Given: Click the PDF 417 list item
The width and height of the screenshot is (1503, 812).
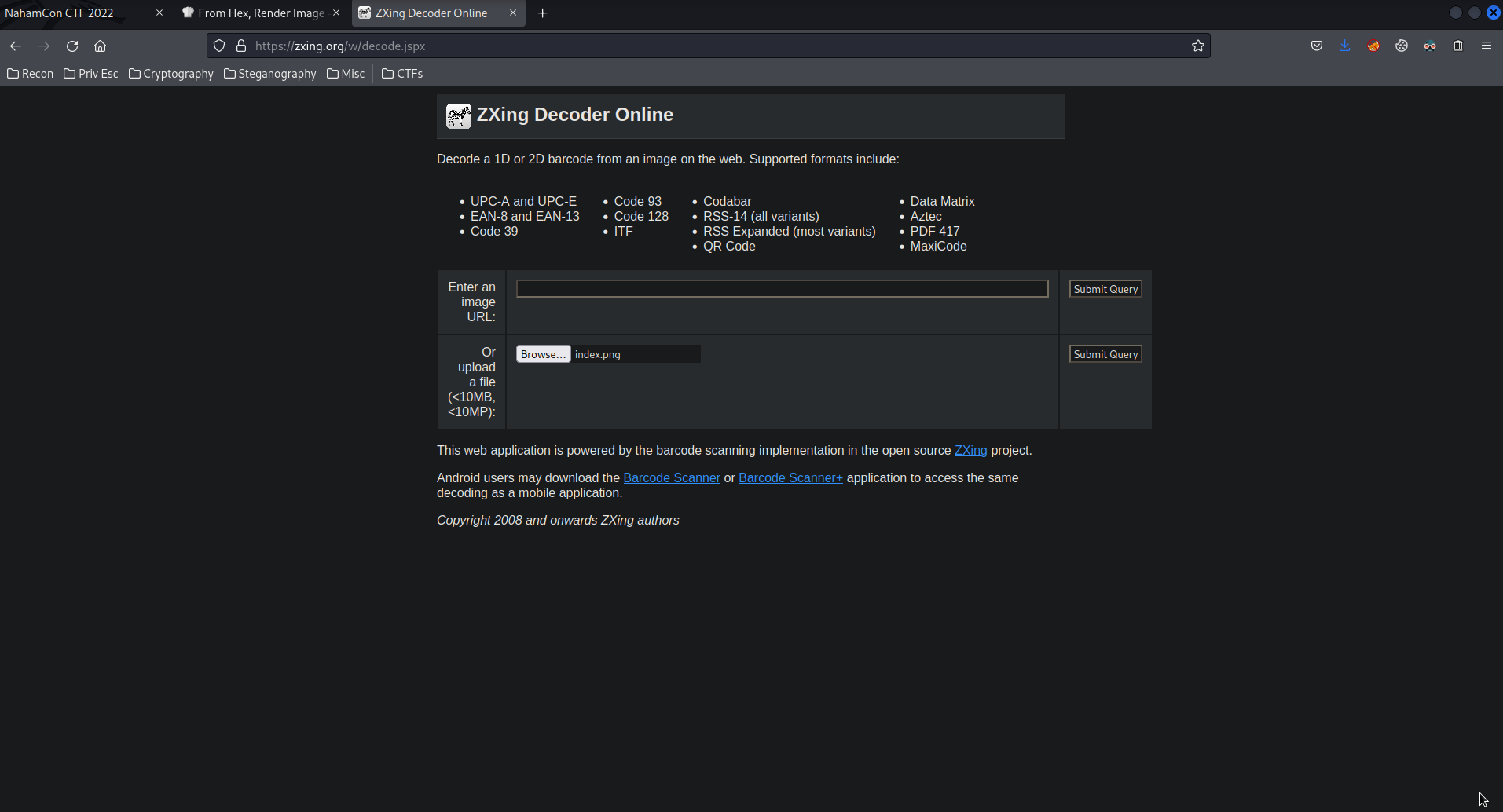Looking at the screenshot, I should [935, 232].
